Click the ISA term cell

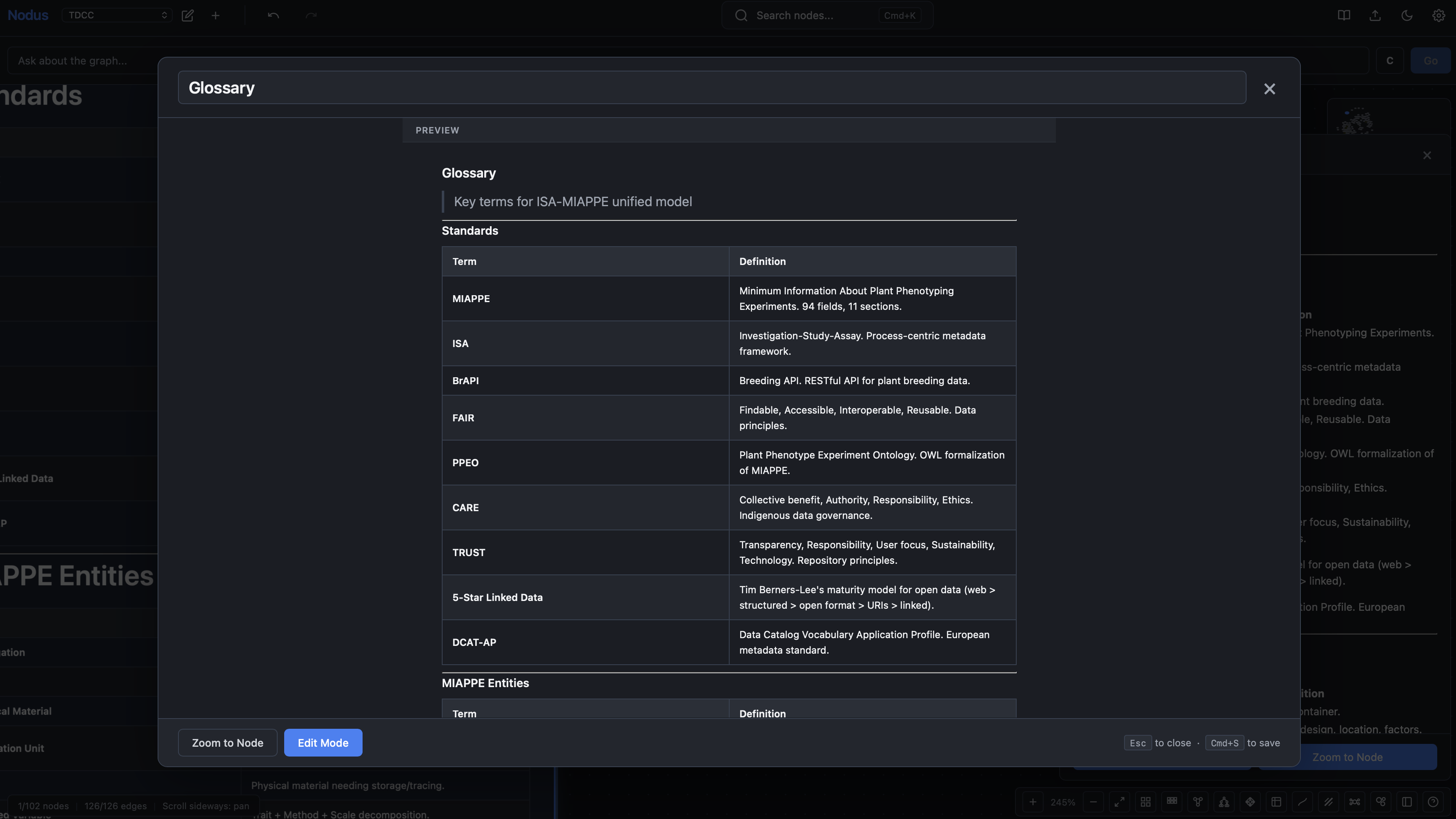point(585,343)
